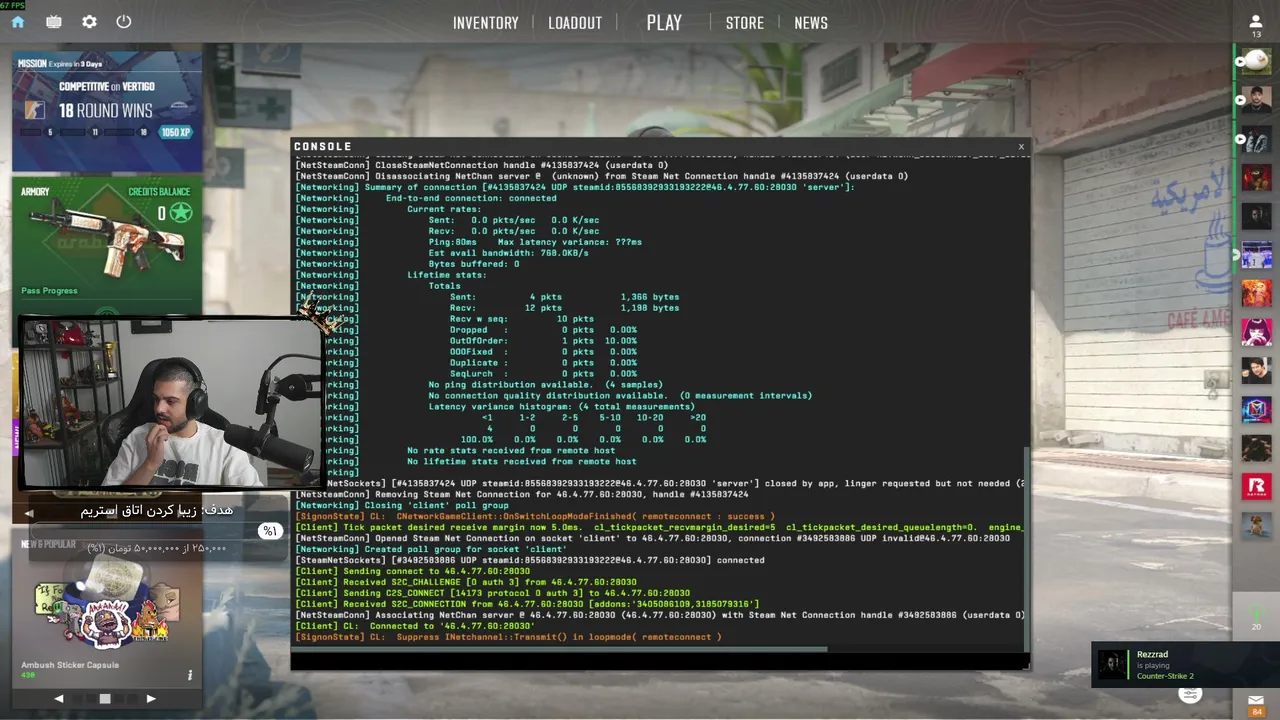Open the small dog friend avatar
This screenshot has width=1280, height=720.
(1256, 524)
